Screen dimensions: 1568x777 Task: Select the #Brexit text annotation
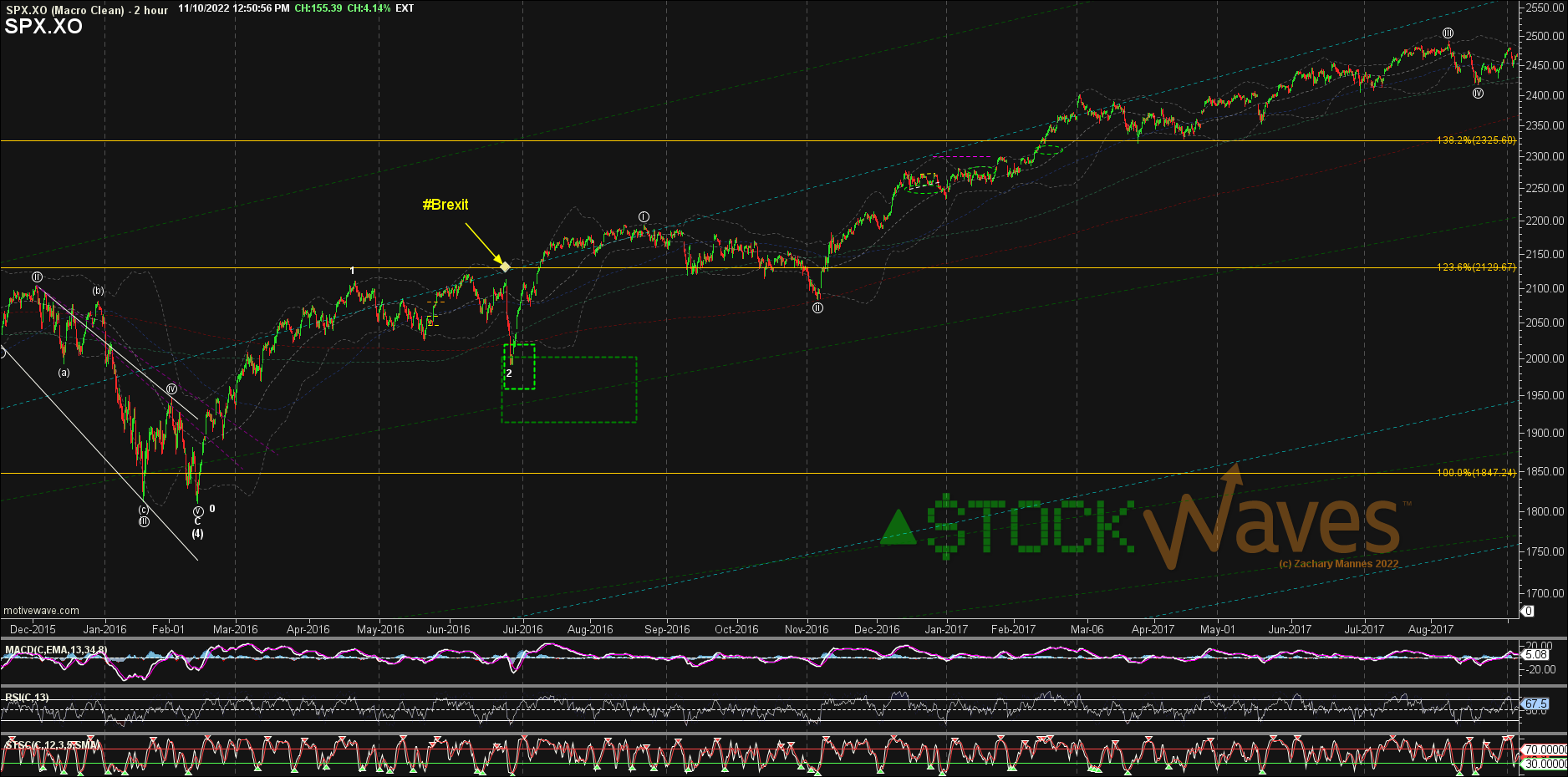445,205
